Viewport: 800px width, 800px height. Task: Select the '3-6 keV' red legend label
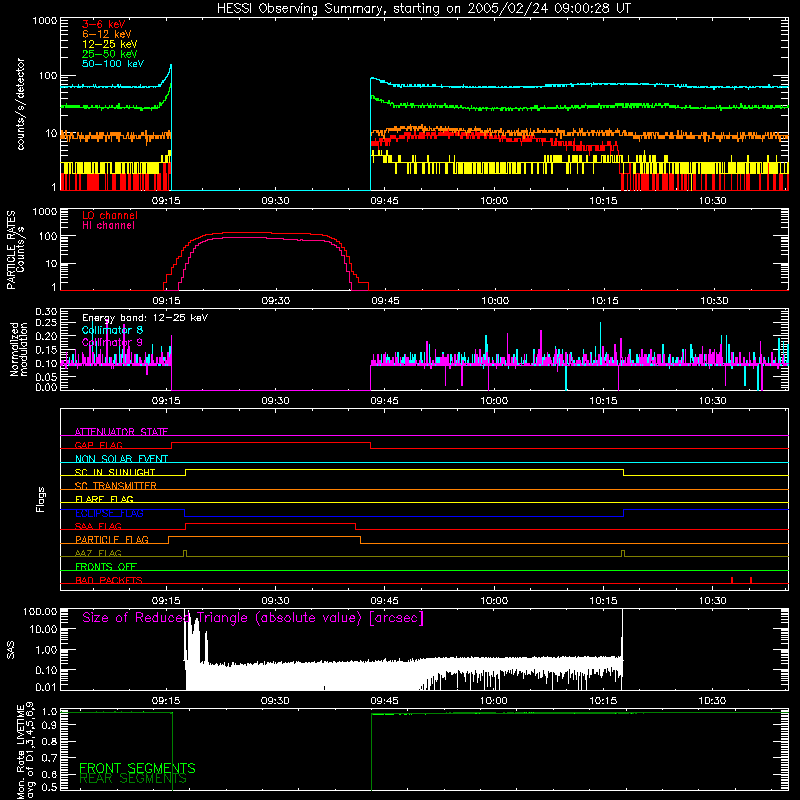point(104,24)
